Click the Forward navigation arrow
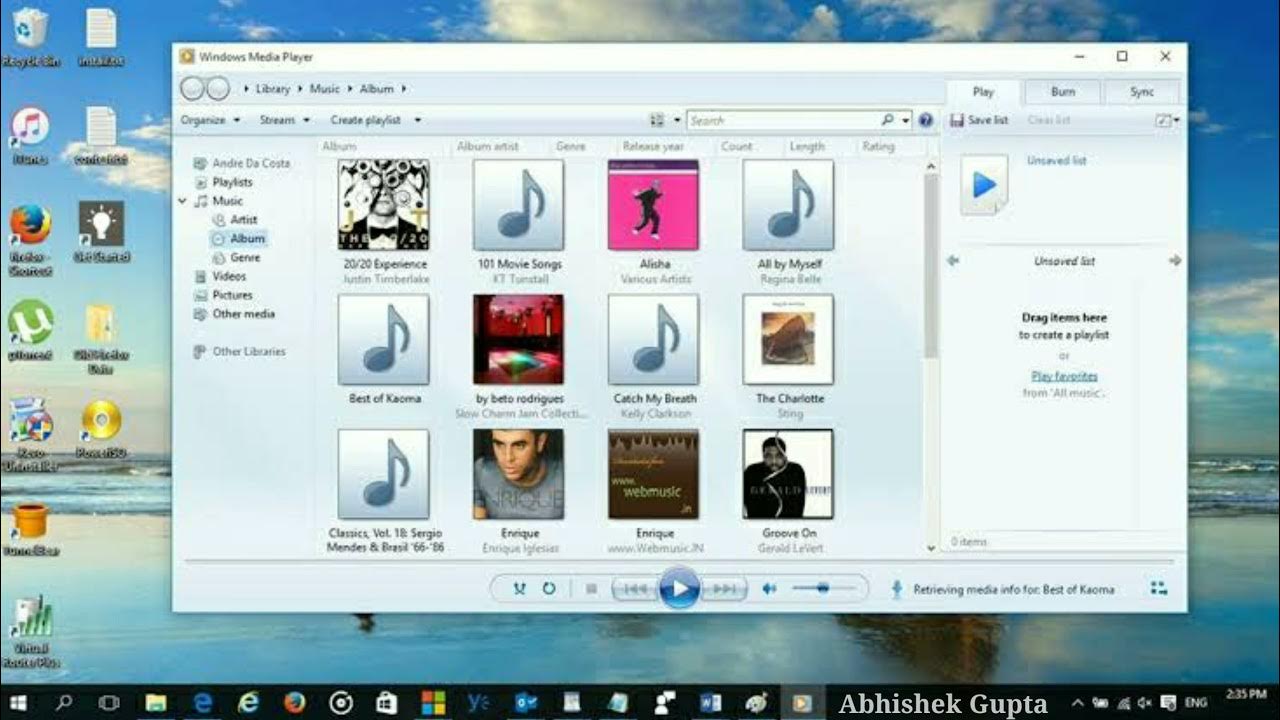 pyautogui.click(x=217, y=89)
